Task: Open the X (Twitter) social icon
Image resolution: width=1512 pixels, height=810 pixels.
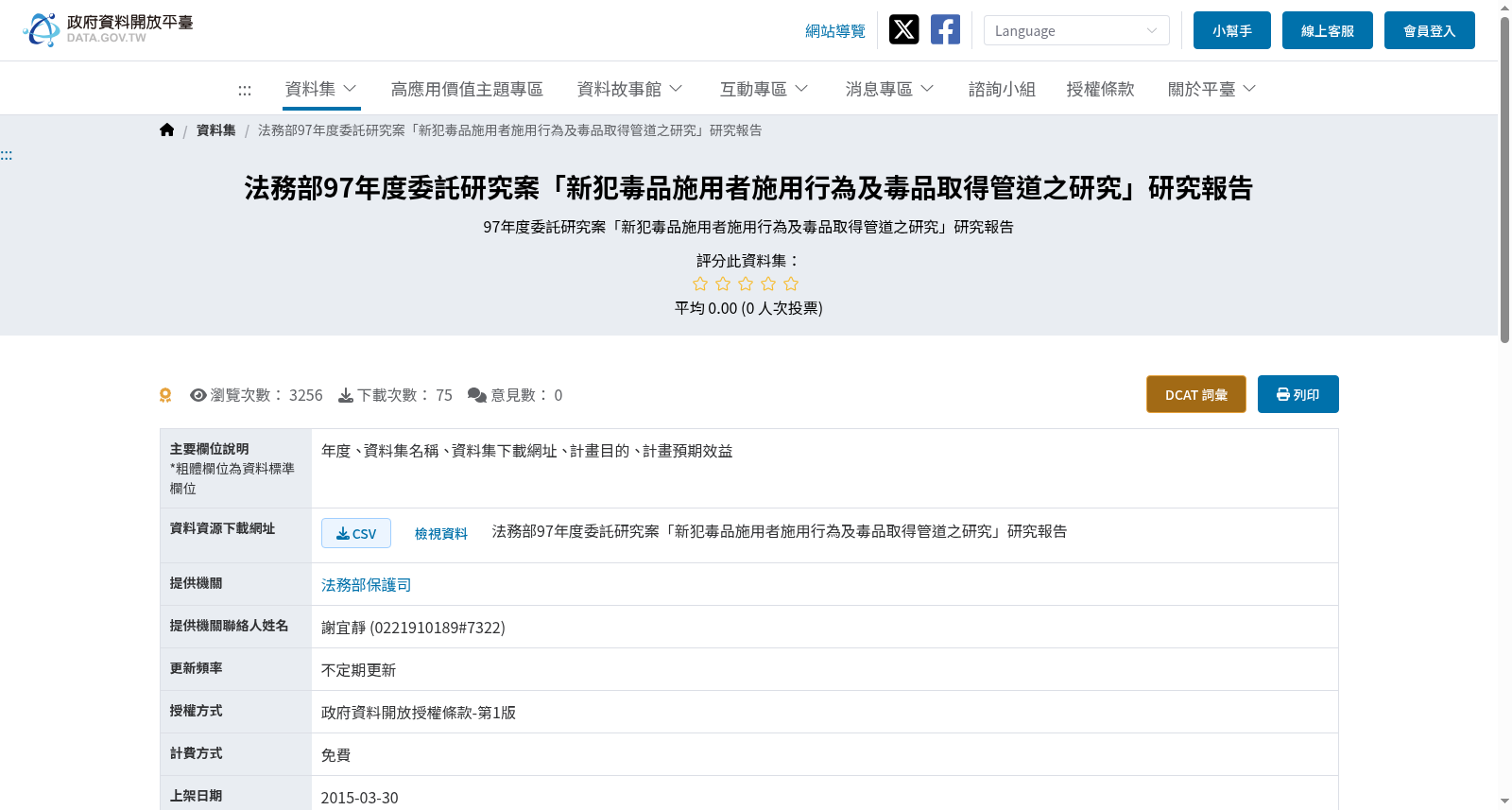Action: [904, 29]
